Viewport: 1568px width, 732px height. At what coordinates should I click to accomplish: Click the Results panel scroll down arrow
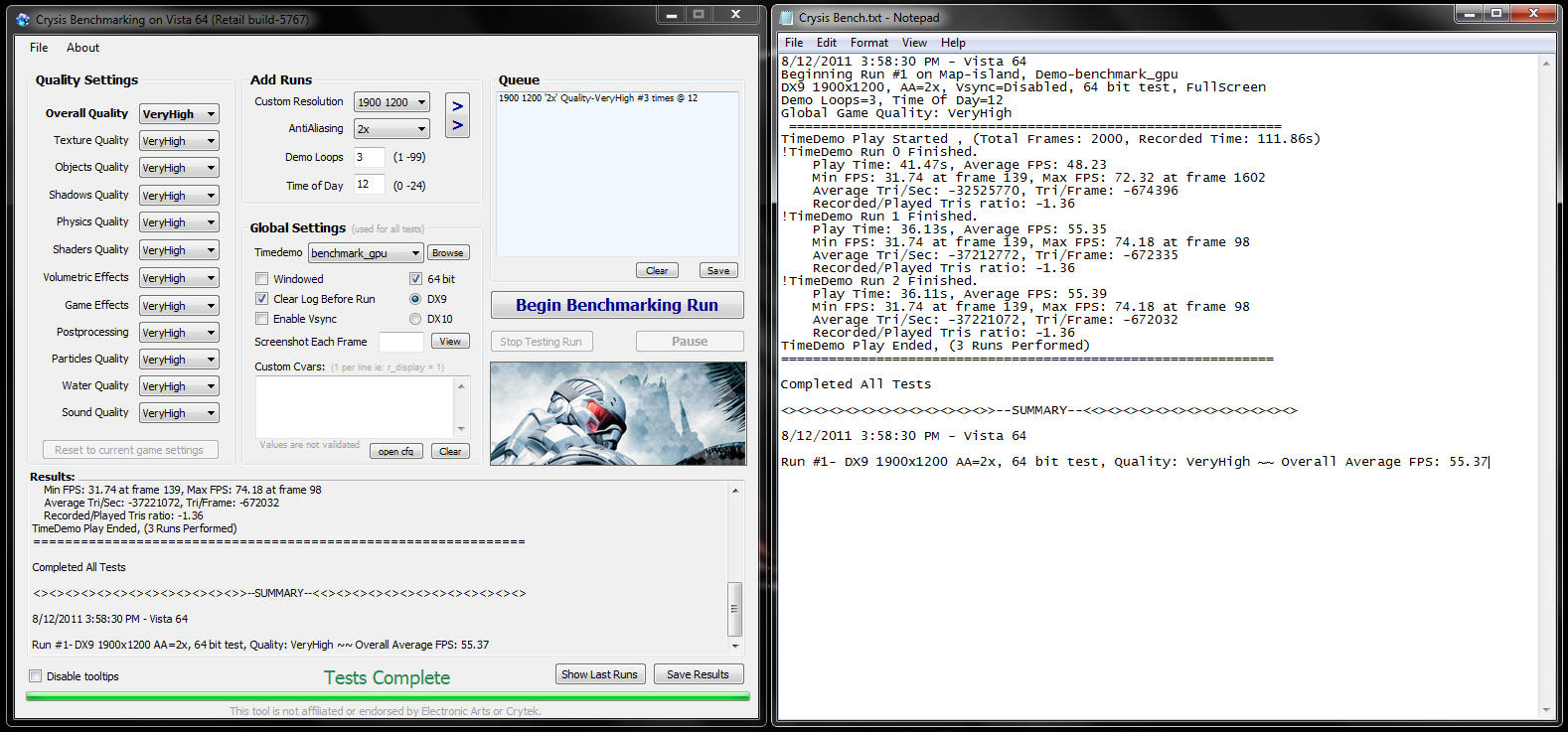coord(735,646)
